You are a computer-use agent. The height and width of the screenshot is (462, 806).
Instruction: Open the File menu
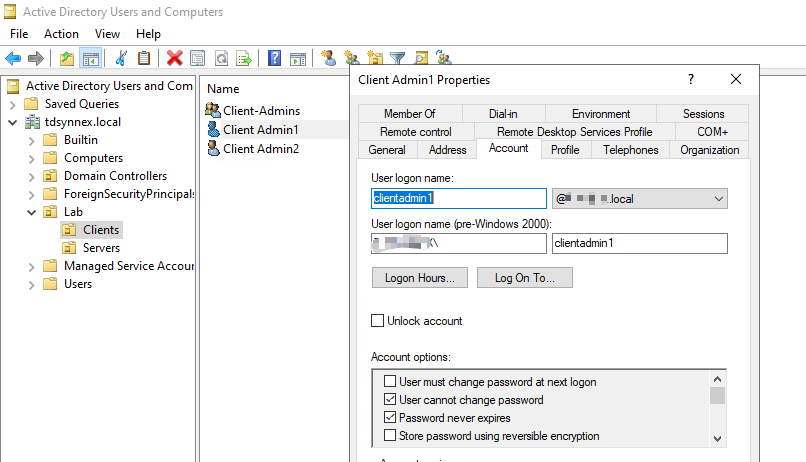pyautogui.click(x=19, y=34)
